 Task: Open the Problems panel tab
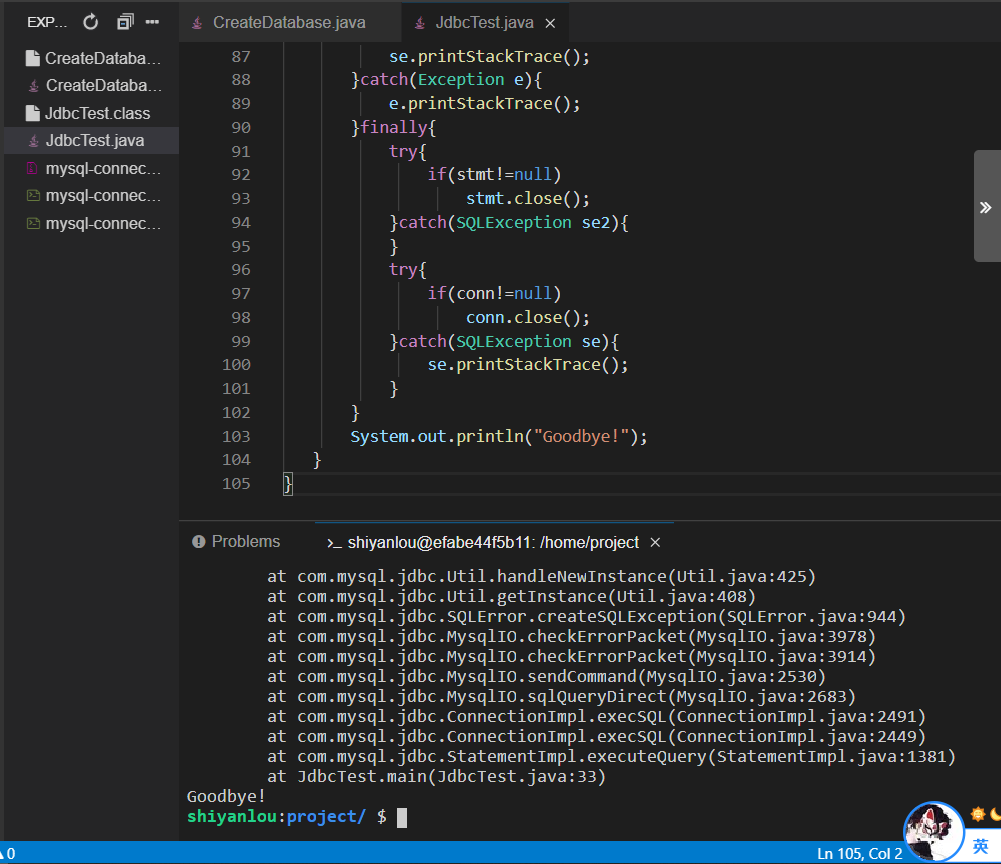(236, 542)
